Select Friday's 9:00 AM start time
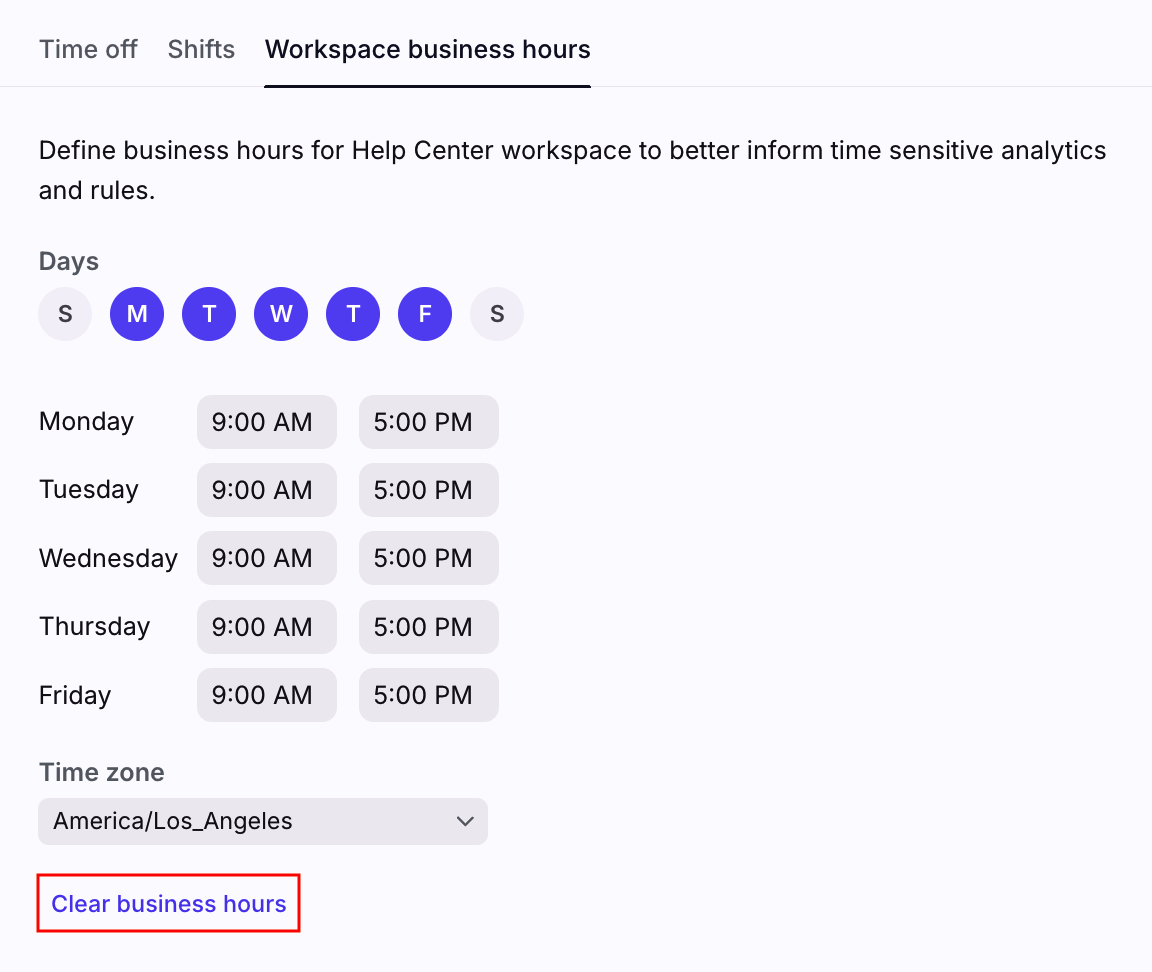1152x972 pixels. [266, 695]
